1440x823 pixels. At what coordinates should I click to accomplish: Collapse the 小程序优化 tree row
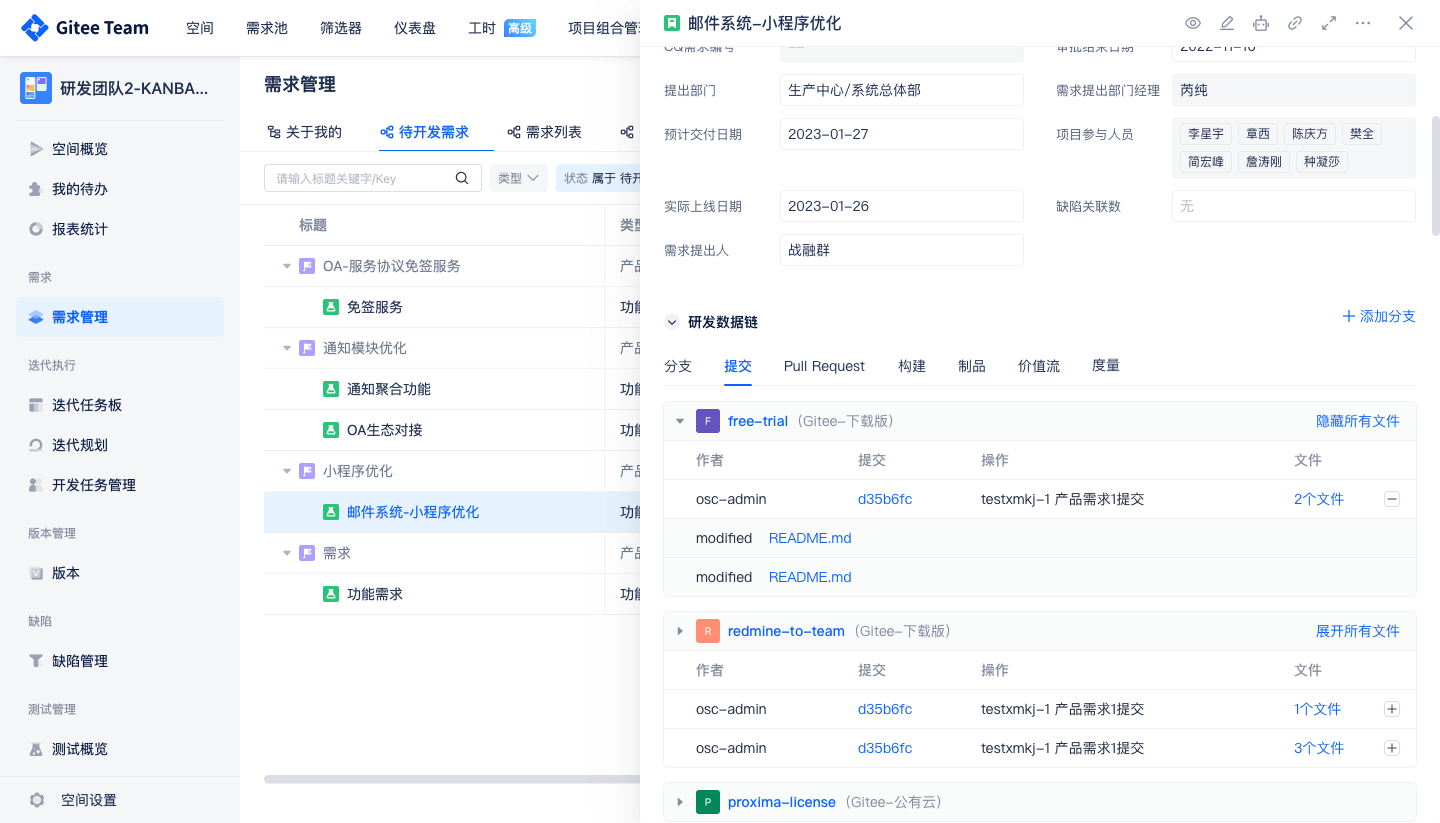click(287, 471)
